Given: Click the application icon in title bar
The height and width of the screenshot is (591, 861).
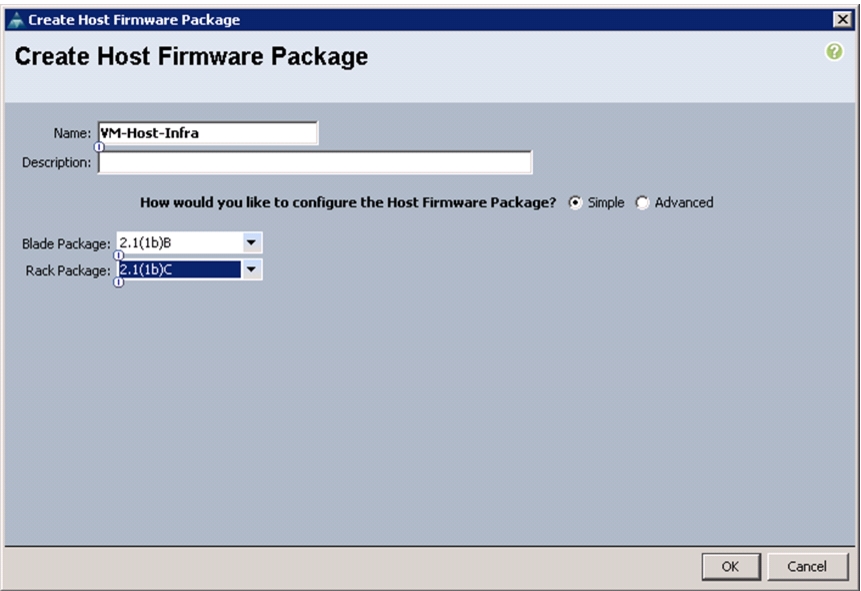Looking at the screenshot, I should pos(17,20).
